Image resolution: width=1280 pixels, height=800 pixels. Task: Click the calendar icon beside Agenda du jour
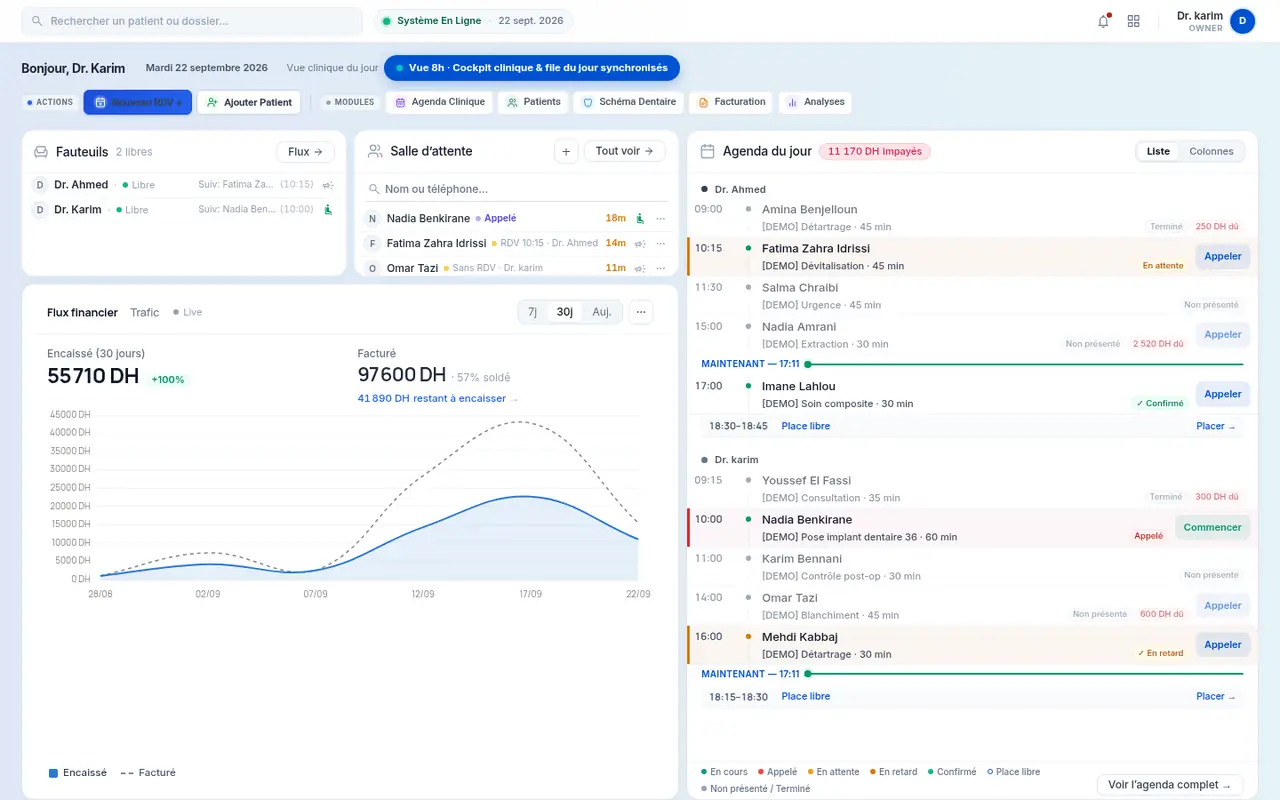(x=707, y=151)
